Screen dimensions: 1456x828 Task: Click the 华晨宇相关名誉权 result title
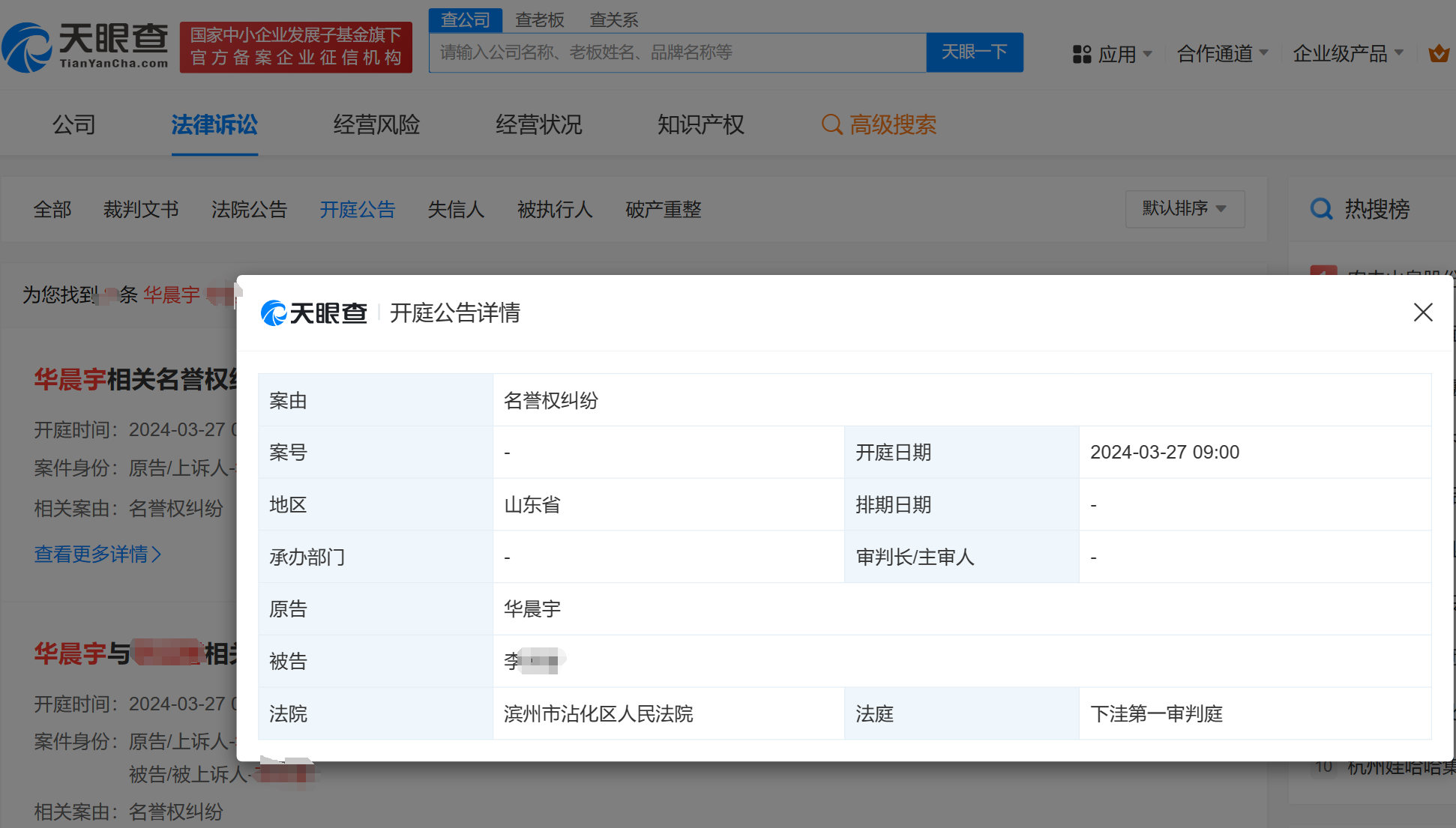pos(135,379)
